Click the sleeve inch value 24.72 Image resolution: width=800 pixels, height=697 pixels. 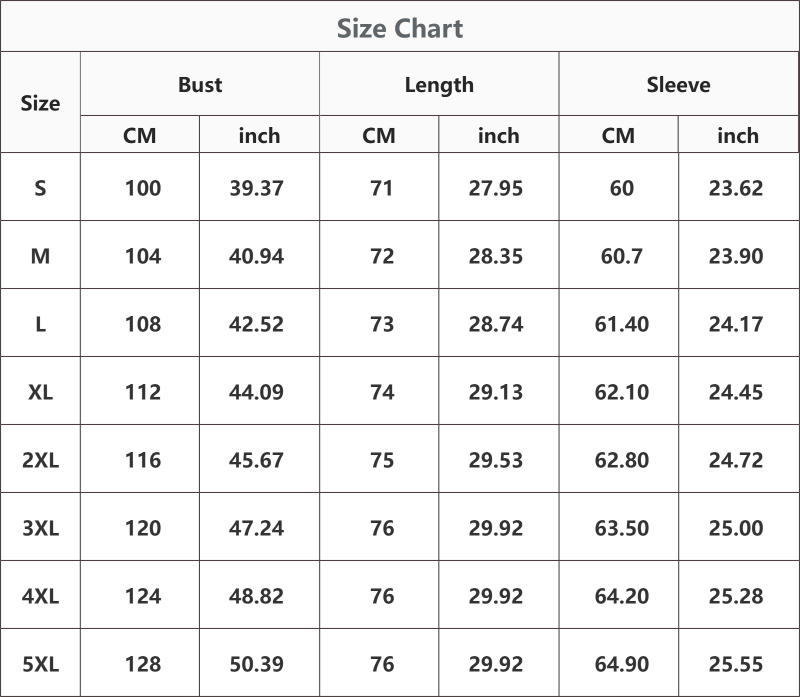pyautogui.click(x=736, y=460)
